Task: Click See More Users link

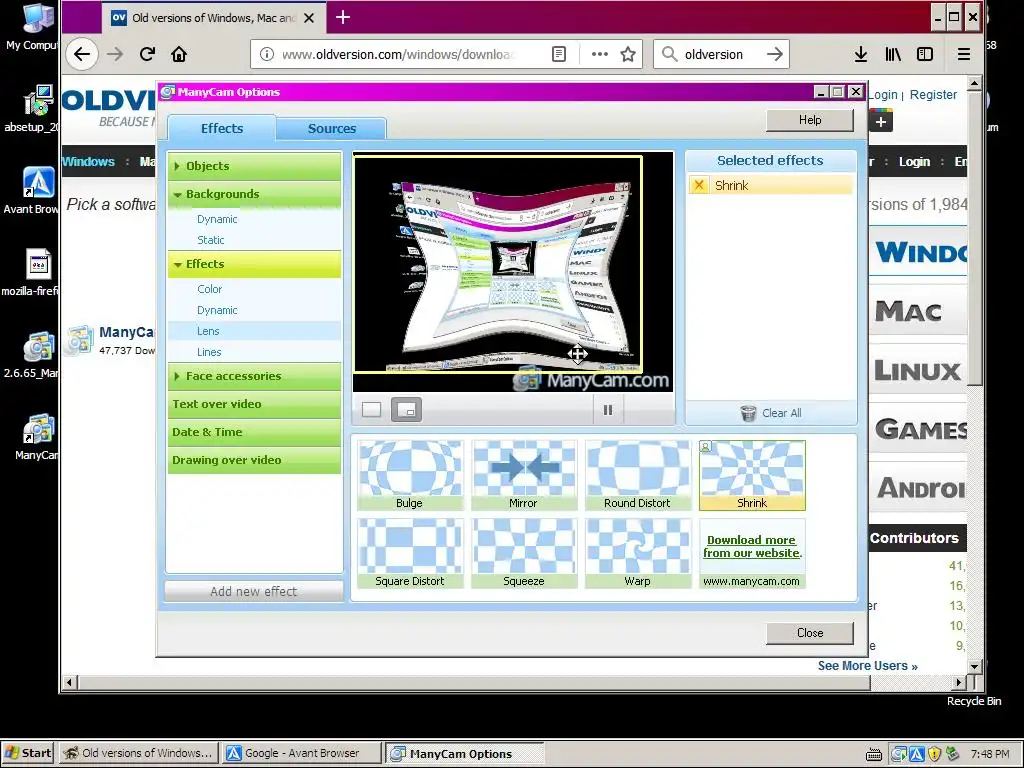Action: tap(867, 665)
